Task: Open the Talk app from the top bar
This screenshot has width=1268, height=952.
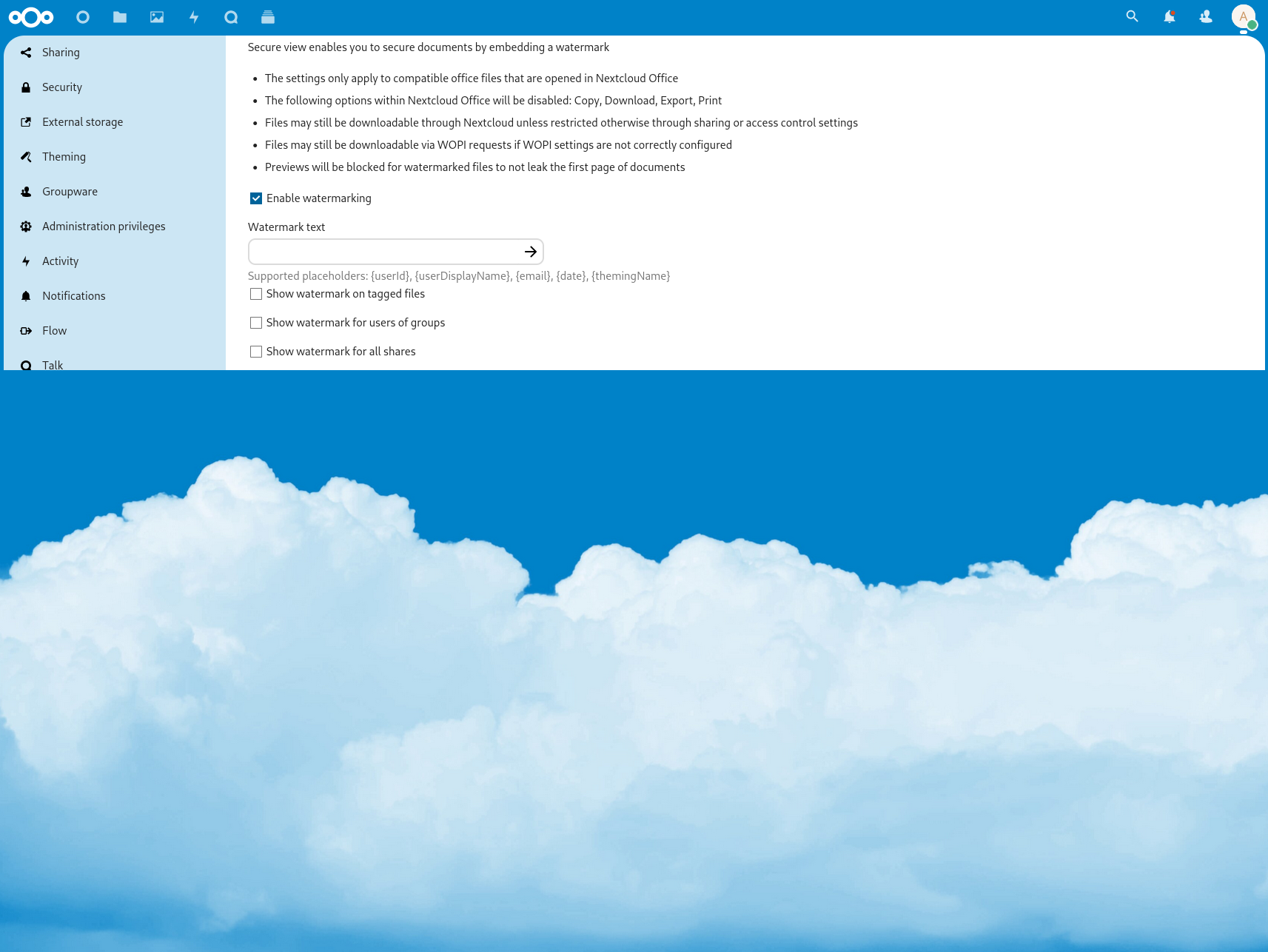Action: click(x=231, y=17)
